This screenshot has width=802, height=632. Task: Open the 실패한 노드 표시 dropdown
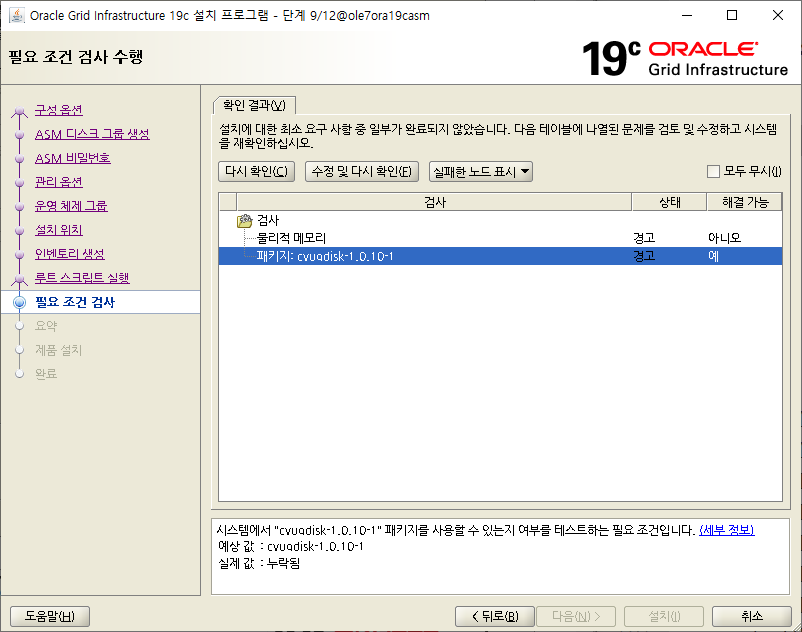[x=481, y=171]
